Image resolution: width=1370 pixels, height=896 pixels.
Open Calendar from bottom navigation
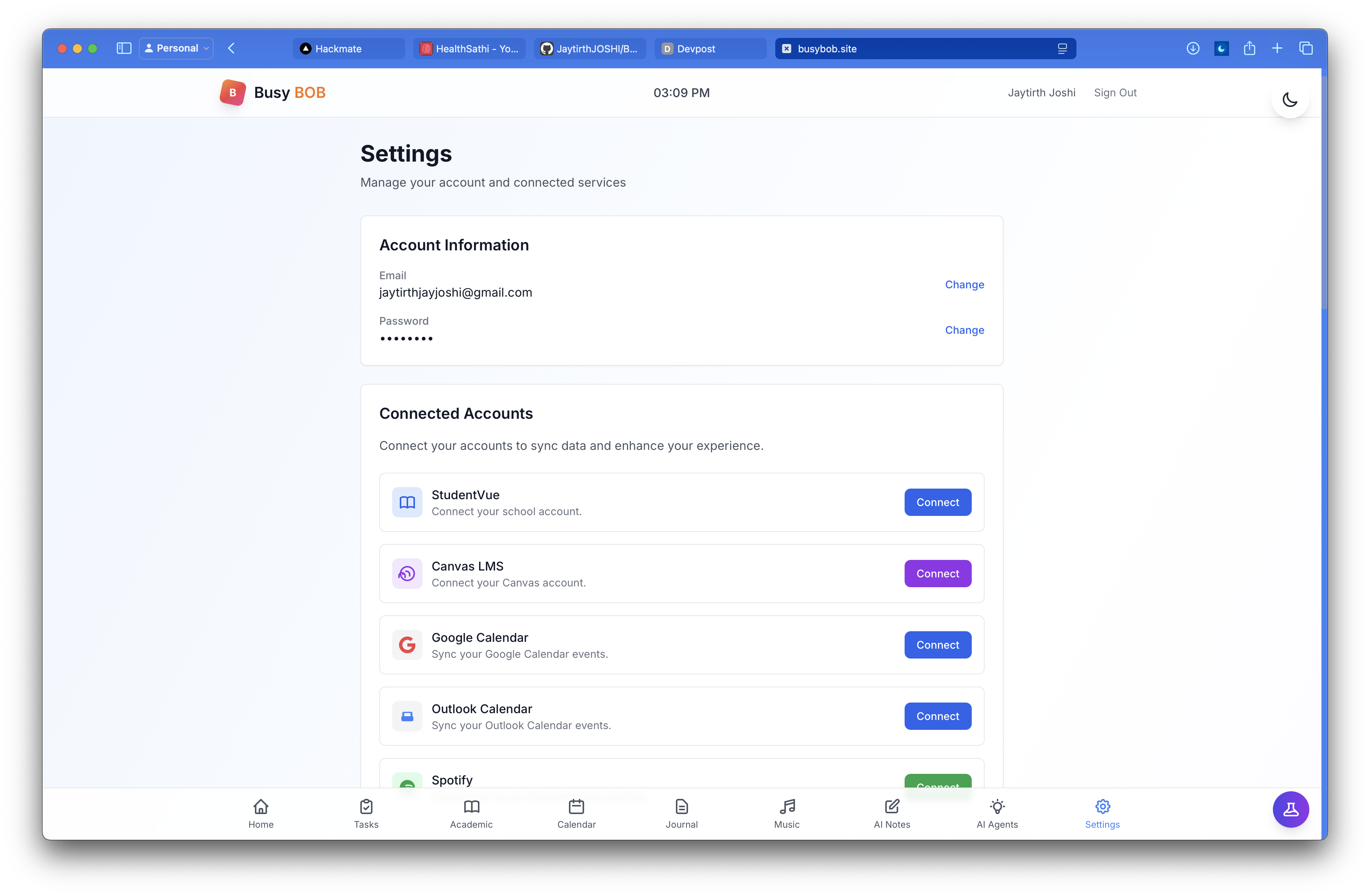(x=576, y=813)
